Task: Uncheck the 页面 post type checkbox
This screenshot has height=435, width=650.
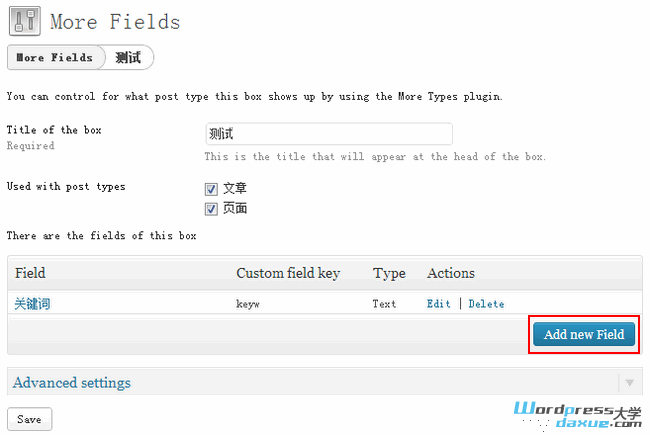Action: point(211,209)
